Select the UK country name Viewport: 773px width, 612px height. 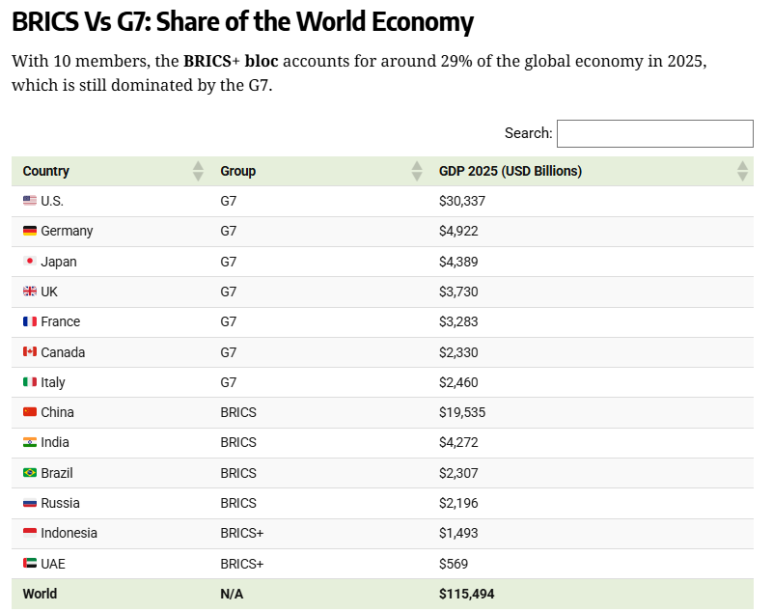(x=49, y=292)
